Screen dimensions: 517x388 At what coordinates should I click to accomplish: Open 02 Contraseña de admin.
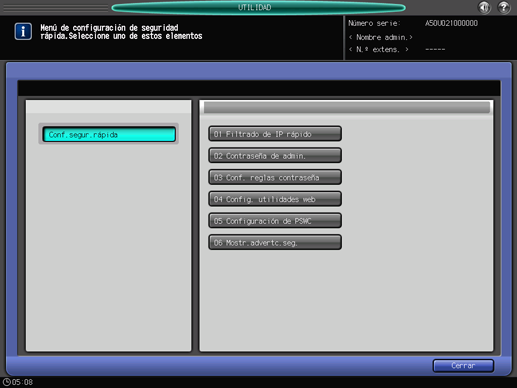pyautogui.click(x=275, y=155)
